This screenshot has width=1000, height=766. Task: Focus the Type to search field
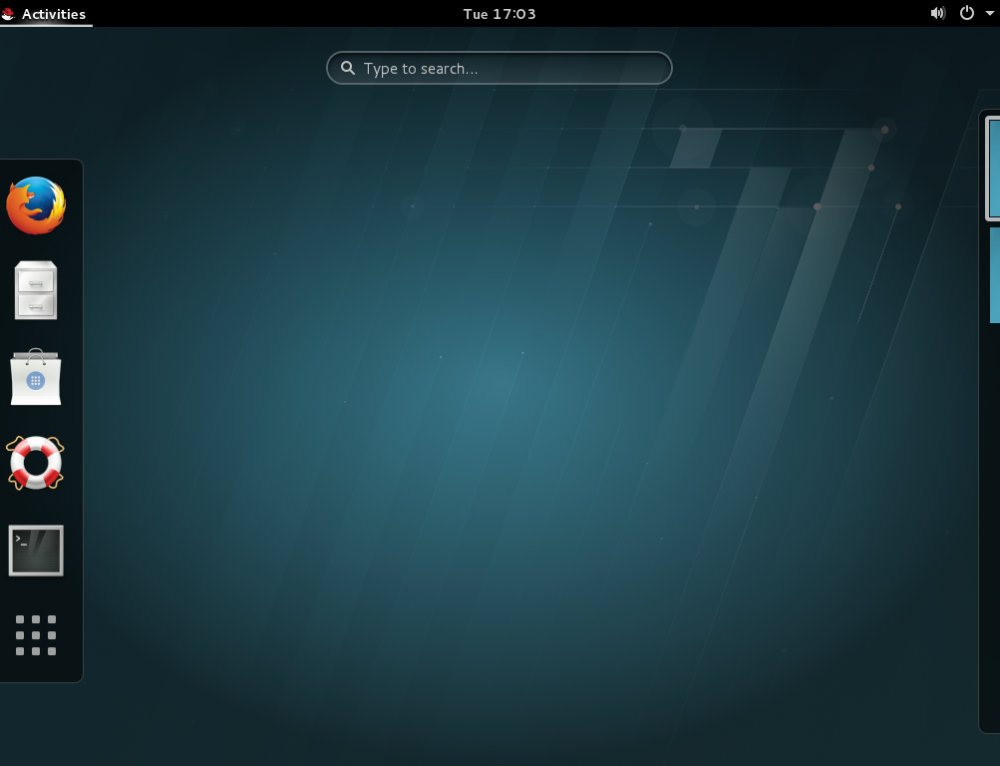pyautogui.click(x=510, y=69)
